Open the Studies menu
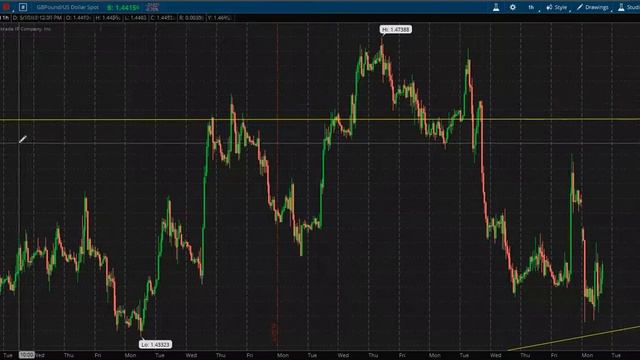This screenshot has width=640, height=360. click(629, 7)
